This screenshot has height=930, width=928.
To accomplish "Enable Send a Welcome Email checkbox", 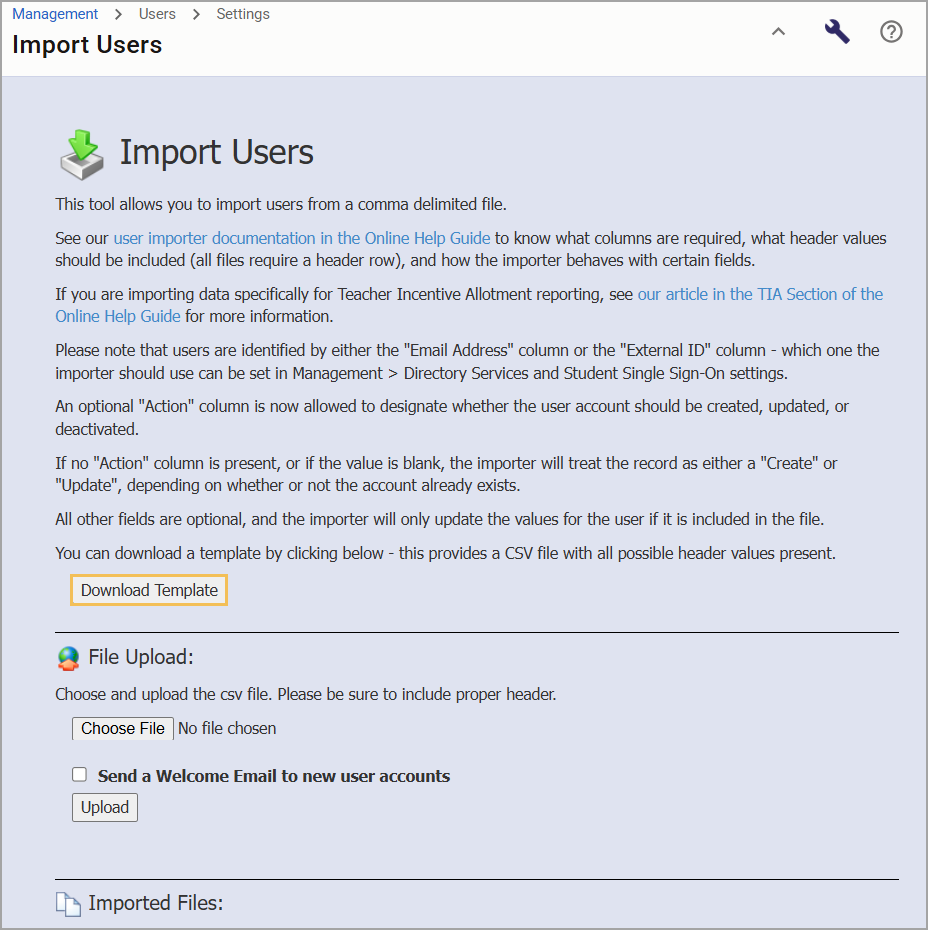I will [x=79, y=775].
